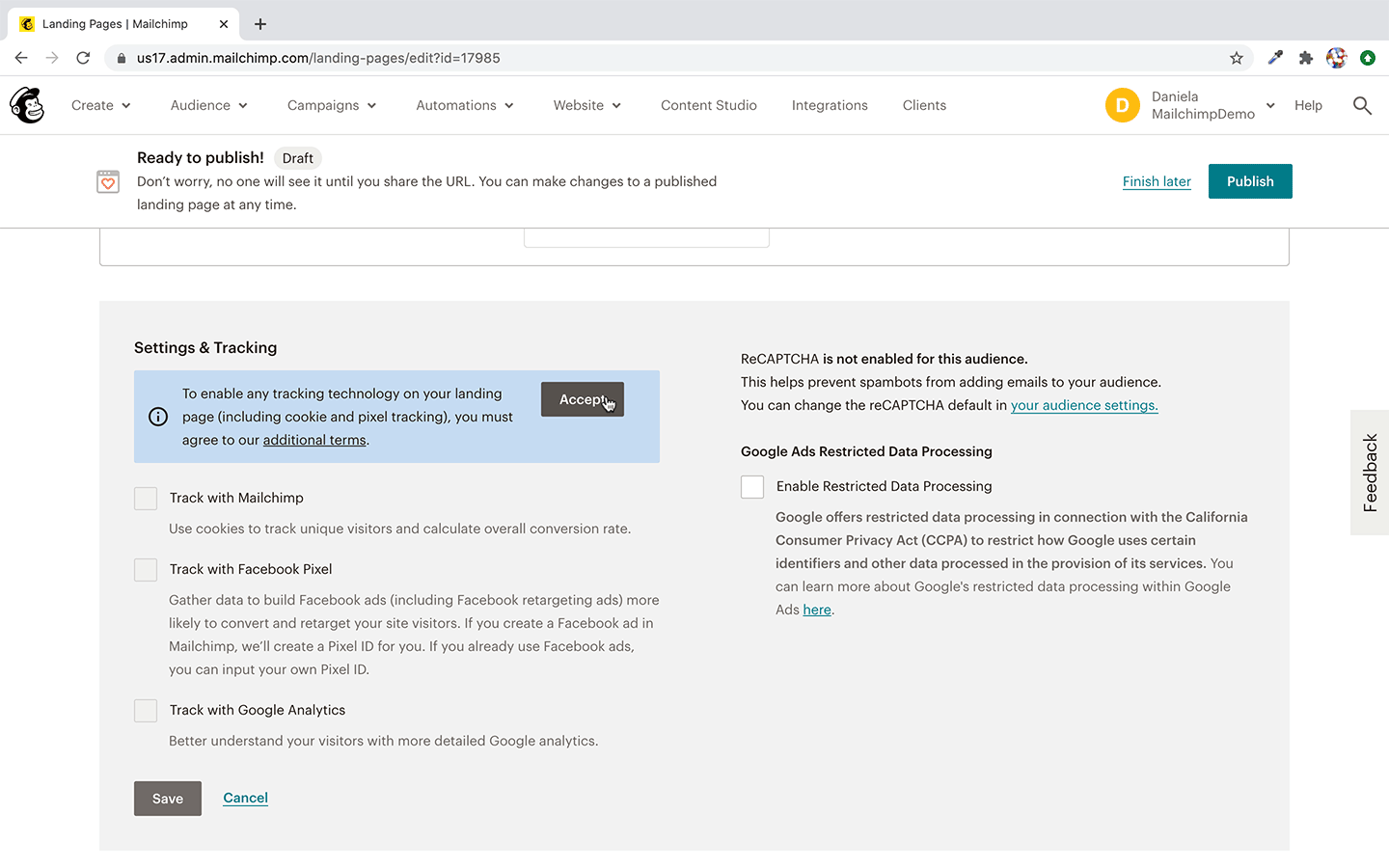Reload the page with refresh icon

tap(83, 58)
